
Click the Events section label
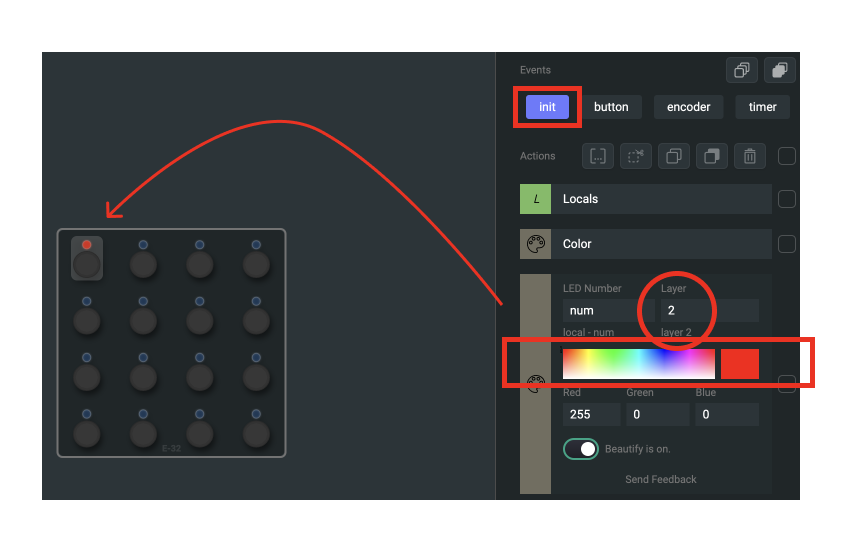535,70
